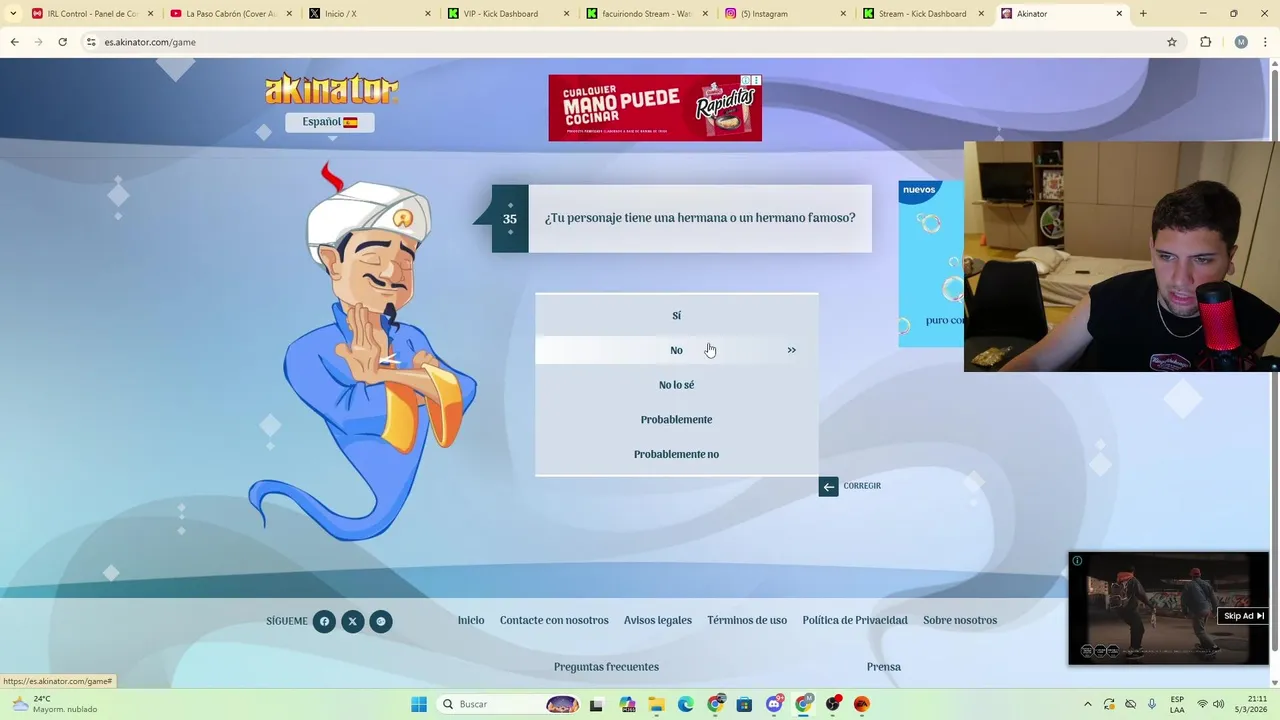Click the taskbar Buscar search box
The width and height of the screenshot is (1280, 720).
tap(510, 704)
